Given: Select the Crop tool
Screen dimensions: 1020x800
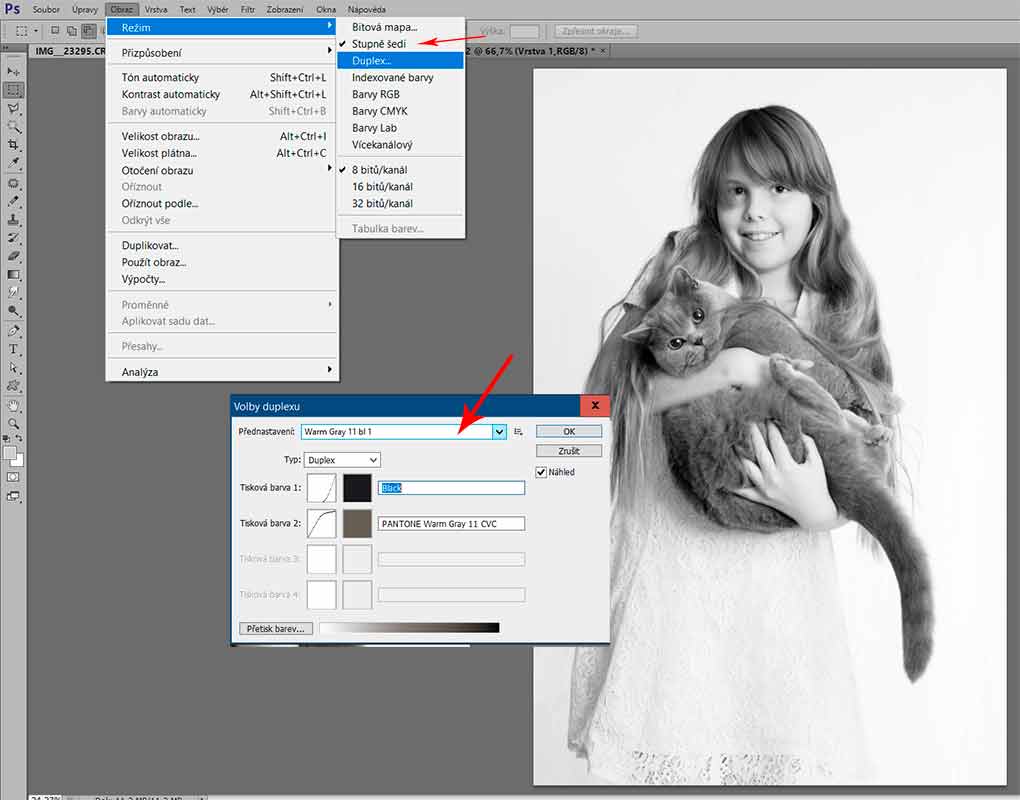Looking at the screenshot, I should tap(14, 145).
